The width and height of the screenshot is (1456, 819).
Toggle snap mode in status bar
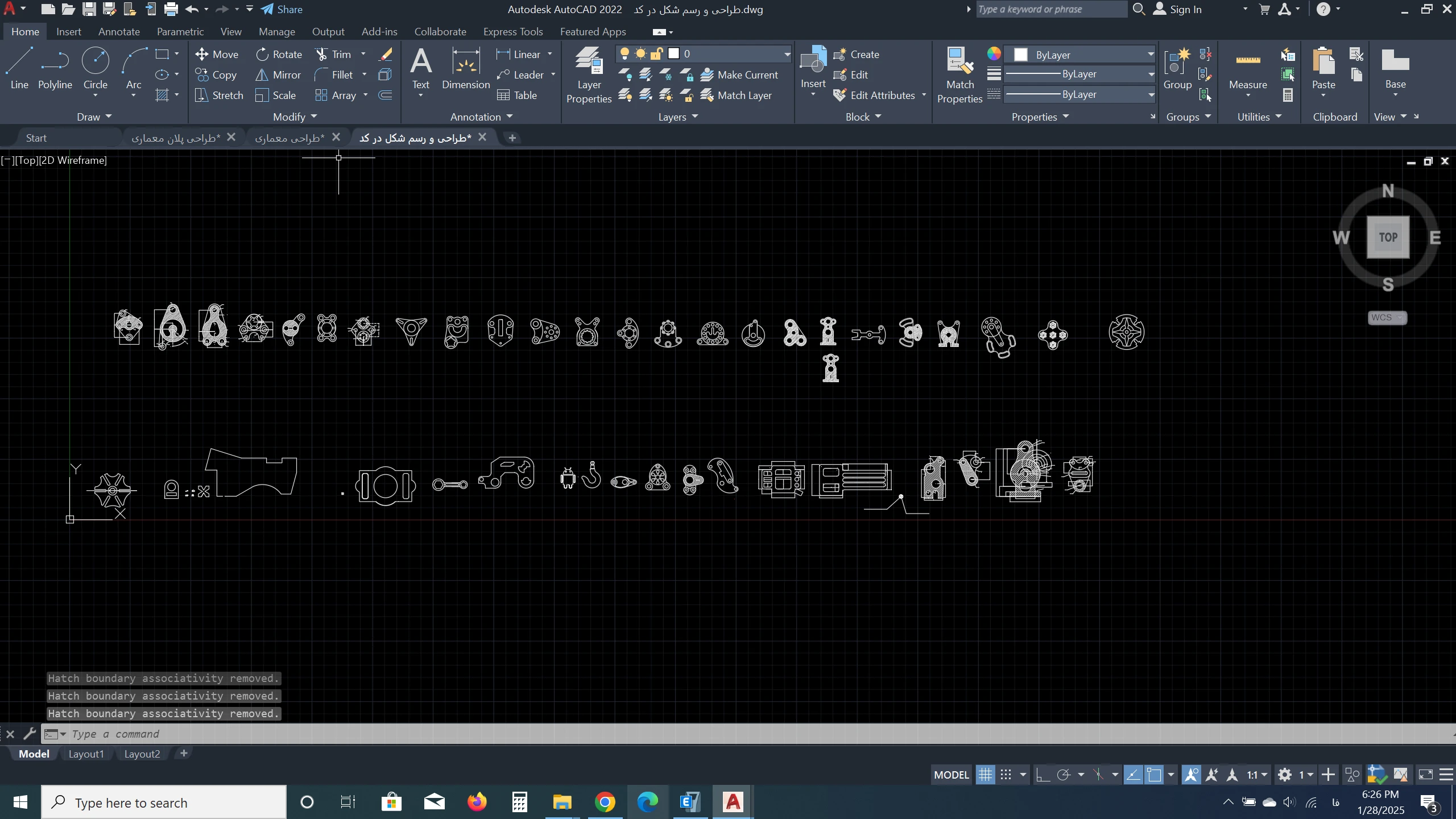pyautogui.click(x=1006, y=775)
